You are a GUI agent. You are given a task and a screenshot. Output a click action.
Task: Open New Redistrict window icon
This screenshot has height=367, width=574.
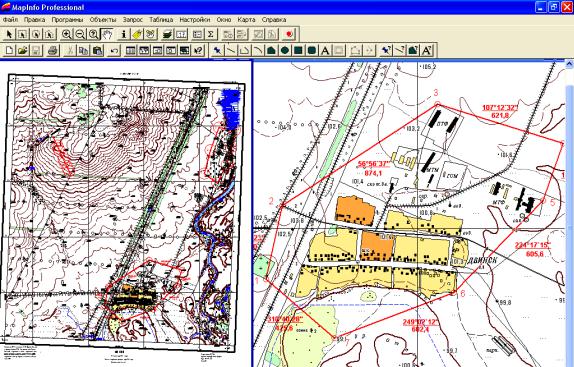pos(184,50)
